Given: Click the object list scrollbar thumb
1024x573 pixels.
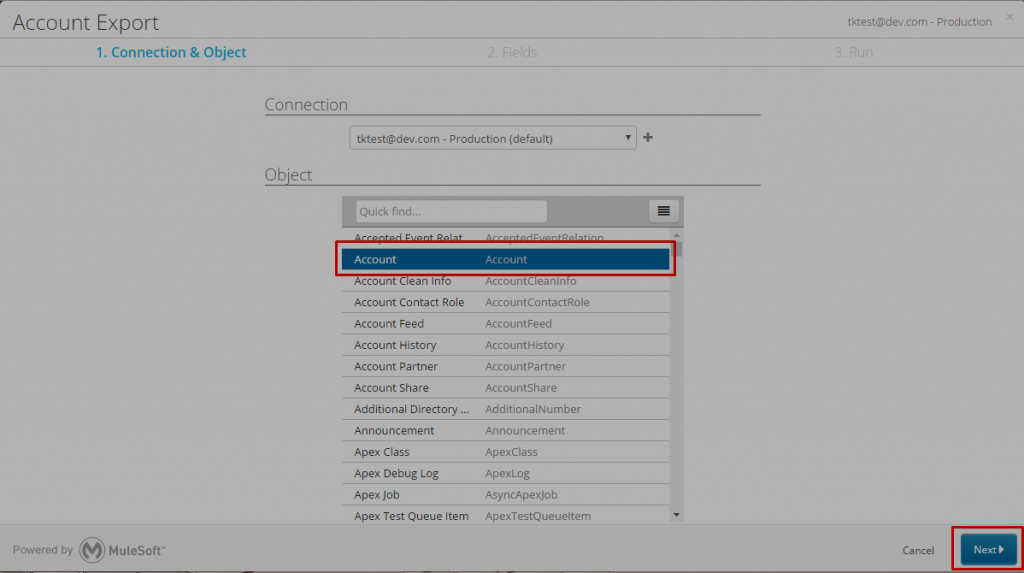Looking at the screenshot, I should click(x=679, y=249).
